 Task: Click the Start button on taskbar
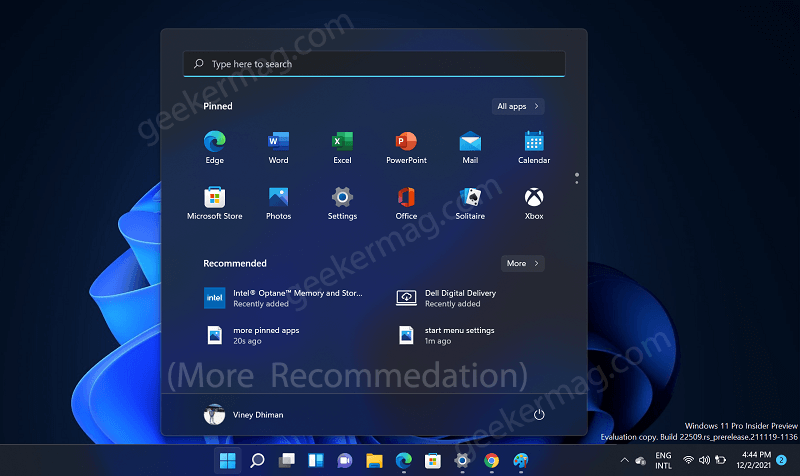228,461
